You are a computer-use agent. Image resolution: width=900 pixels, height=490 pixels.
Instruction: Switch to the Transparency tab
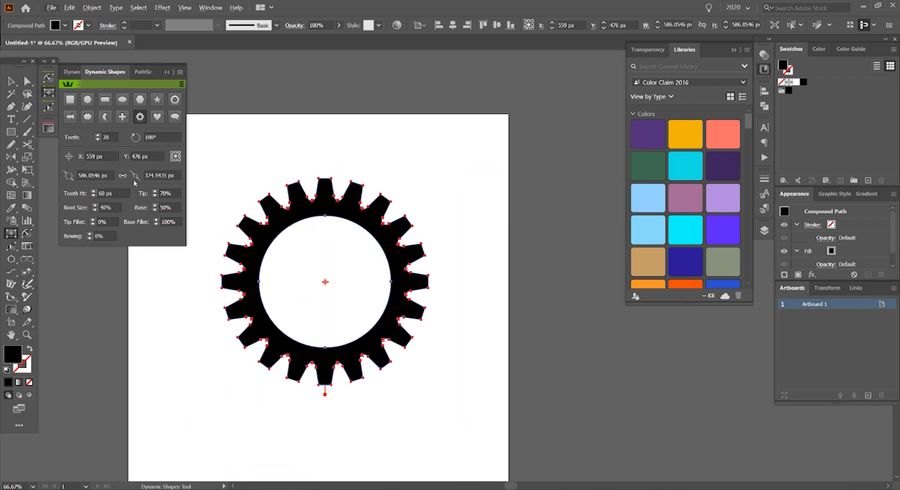(x=648, y=49)
